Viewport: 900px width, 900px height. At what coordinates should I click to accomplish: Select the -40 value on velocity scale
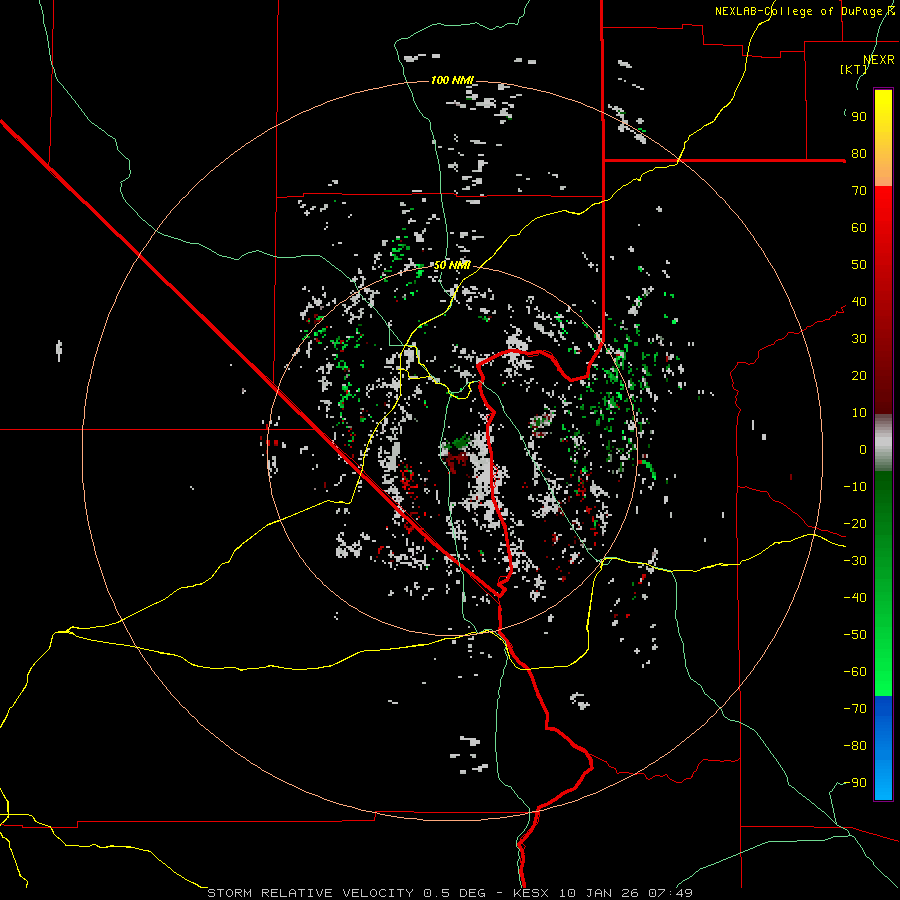[855, 598]
